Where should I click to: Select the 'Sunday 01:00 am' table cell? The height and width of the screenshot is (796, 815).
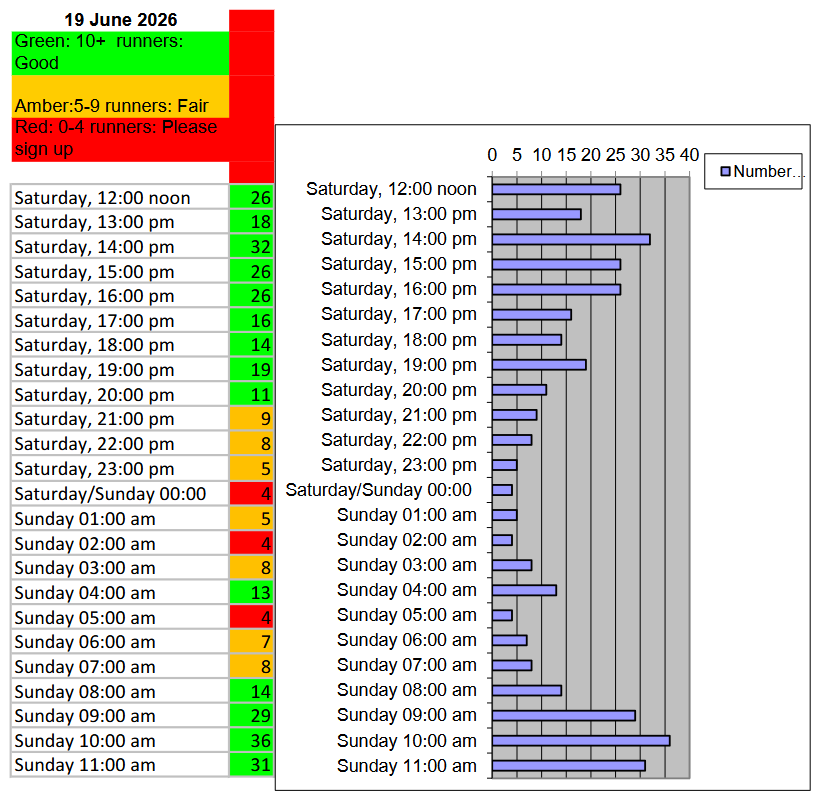120,519
